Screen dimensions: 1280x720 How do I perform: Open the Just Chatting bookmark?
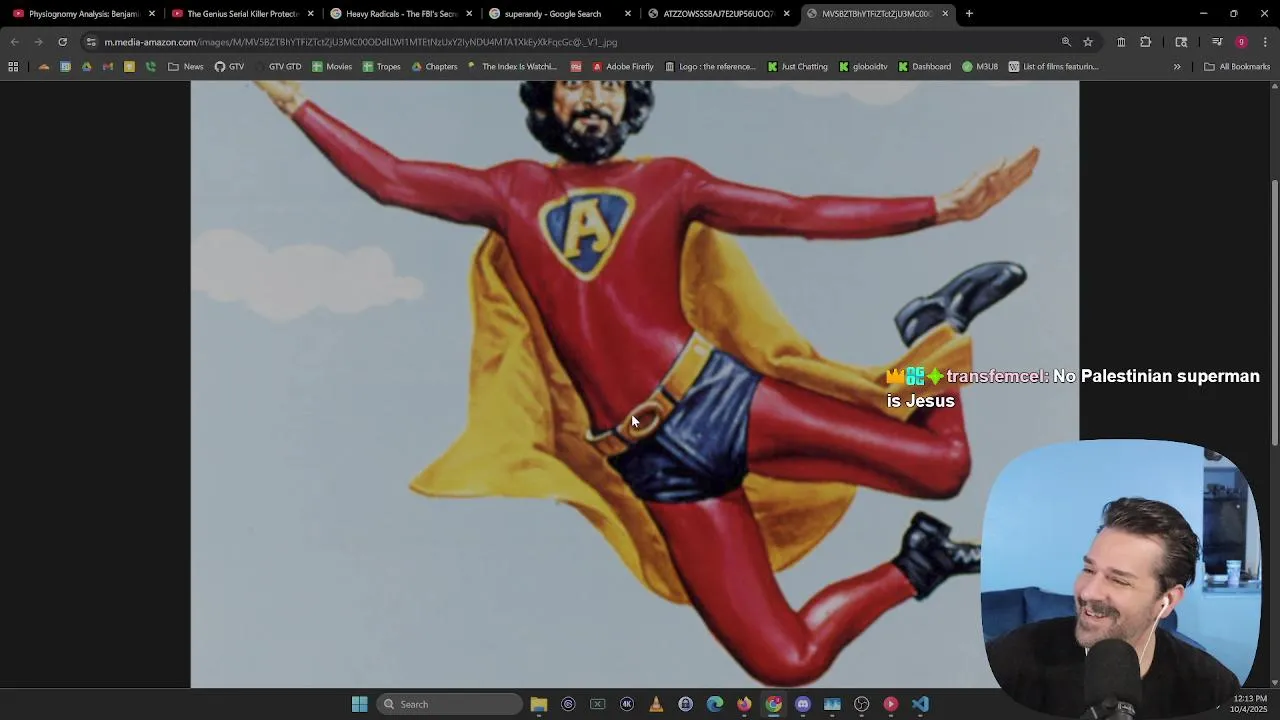click(798, 67)
